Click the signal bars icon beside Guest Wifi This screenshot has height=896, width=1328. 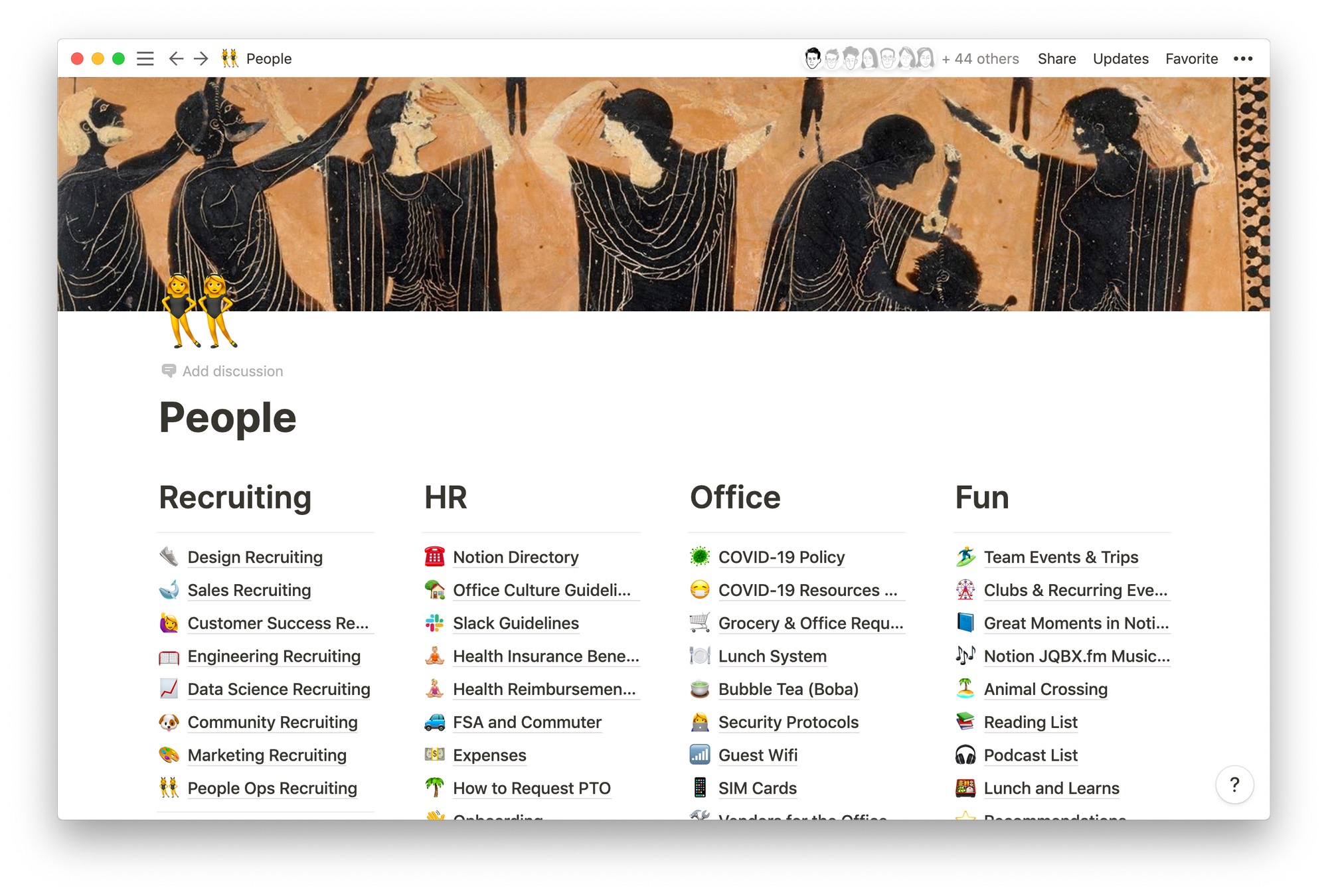[700, 755]
